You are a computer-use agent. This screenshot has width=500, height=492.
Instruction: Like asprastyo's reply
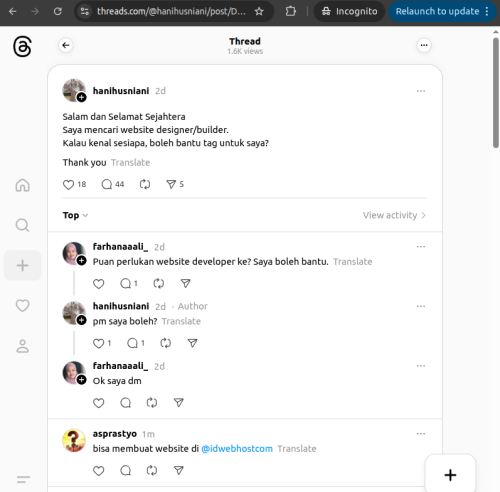pyautogui.click(x=98, y=471)
